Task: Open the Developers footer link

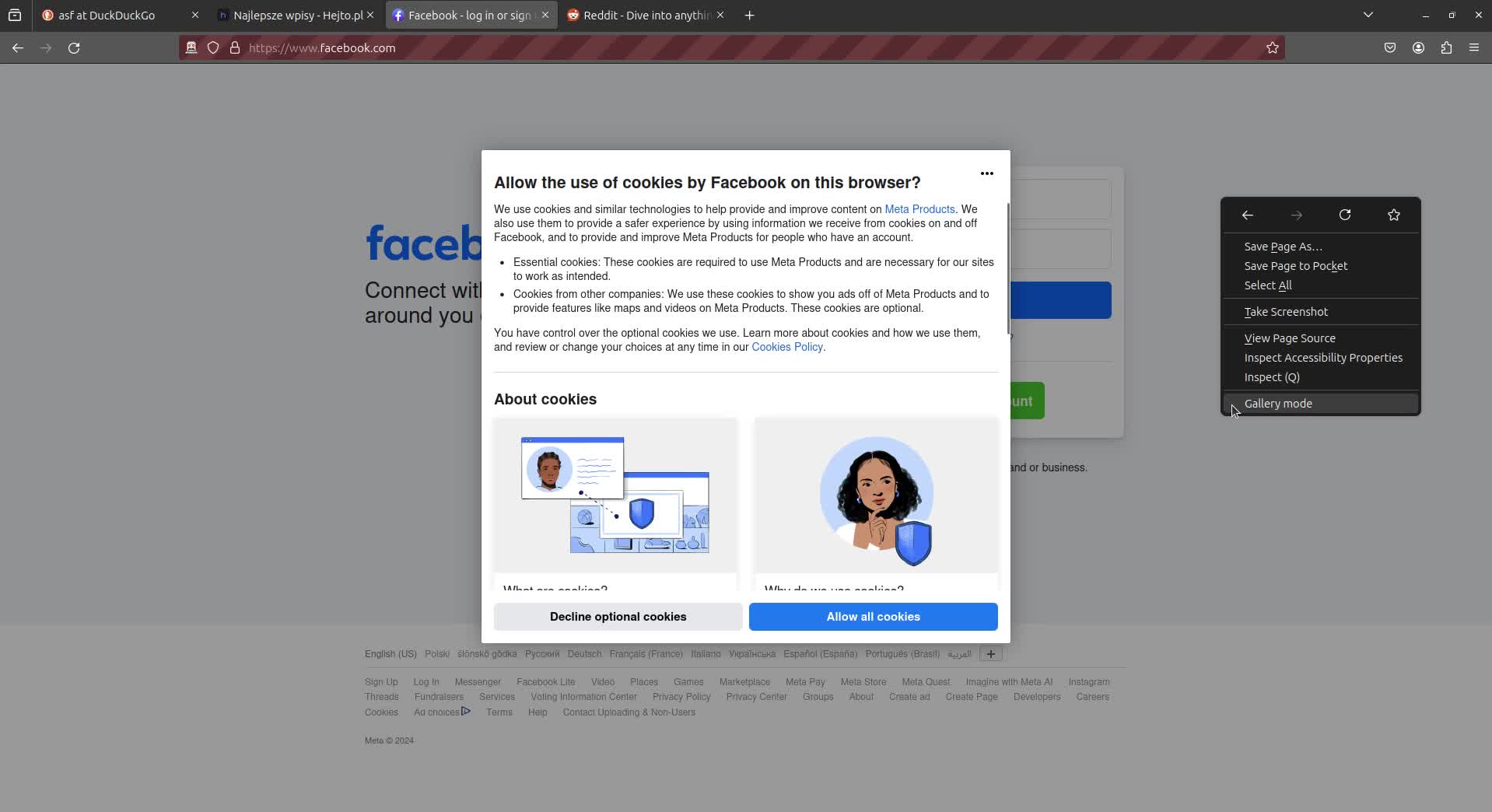Action: coord(1036,697)
